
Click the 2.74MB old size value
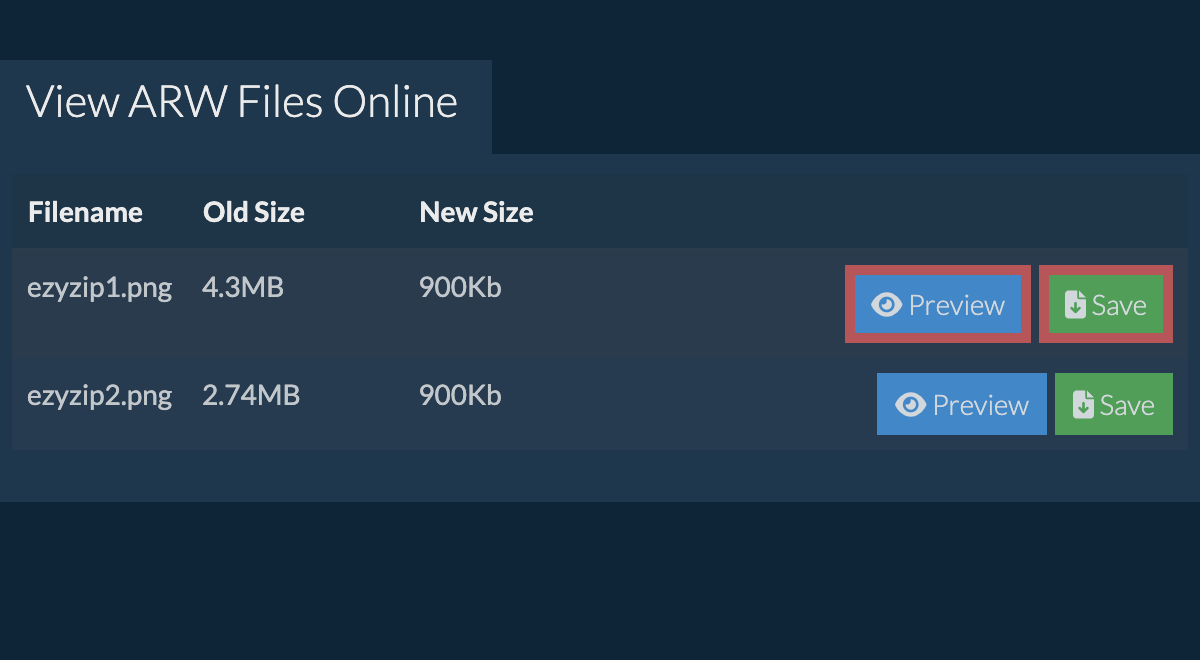pyautogui.click(x=251, y=396)
